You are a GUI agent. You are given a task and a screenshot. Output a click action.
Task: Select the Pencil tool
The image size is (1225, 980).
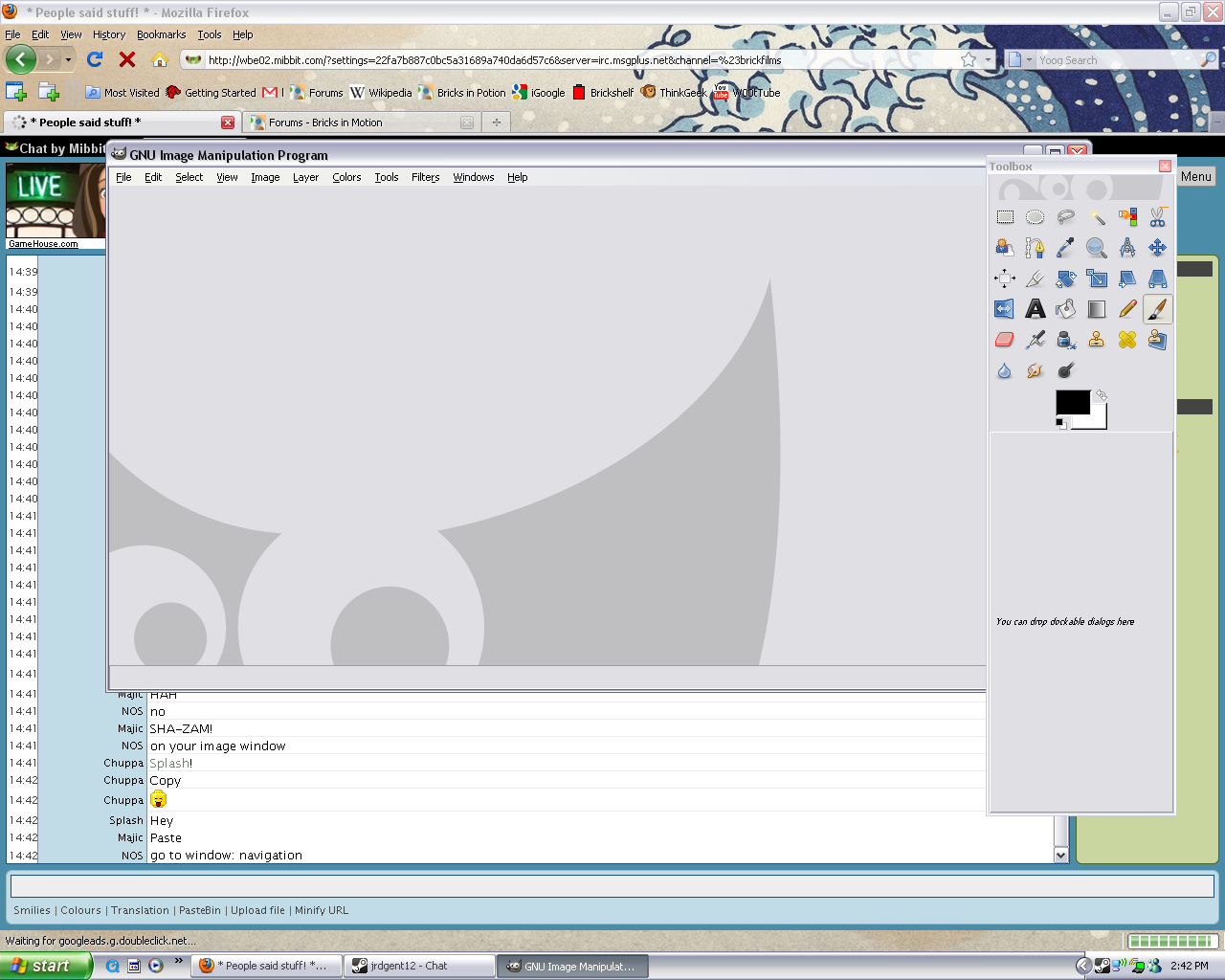(x=1127, y=309)
